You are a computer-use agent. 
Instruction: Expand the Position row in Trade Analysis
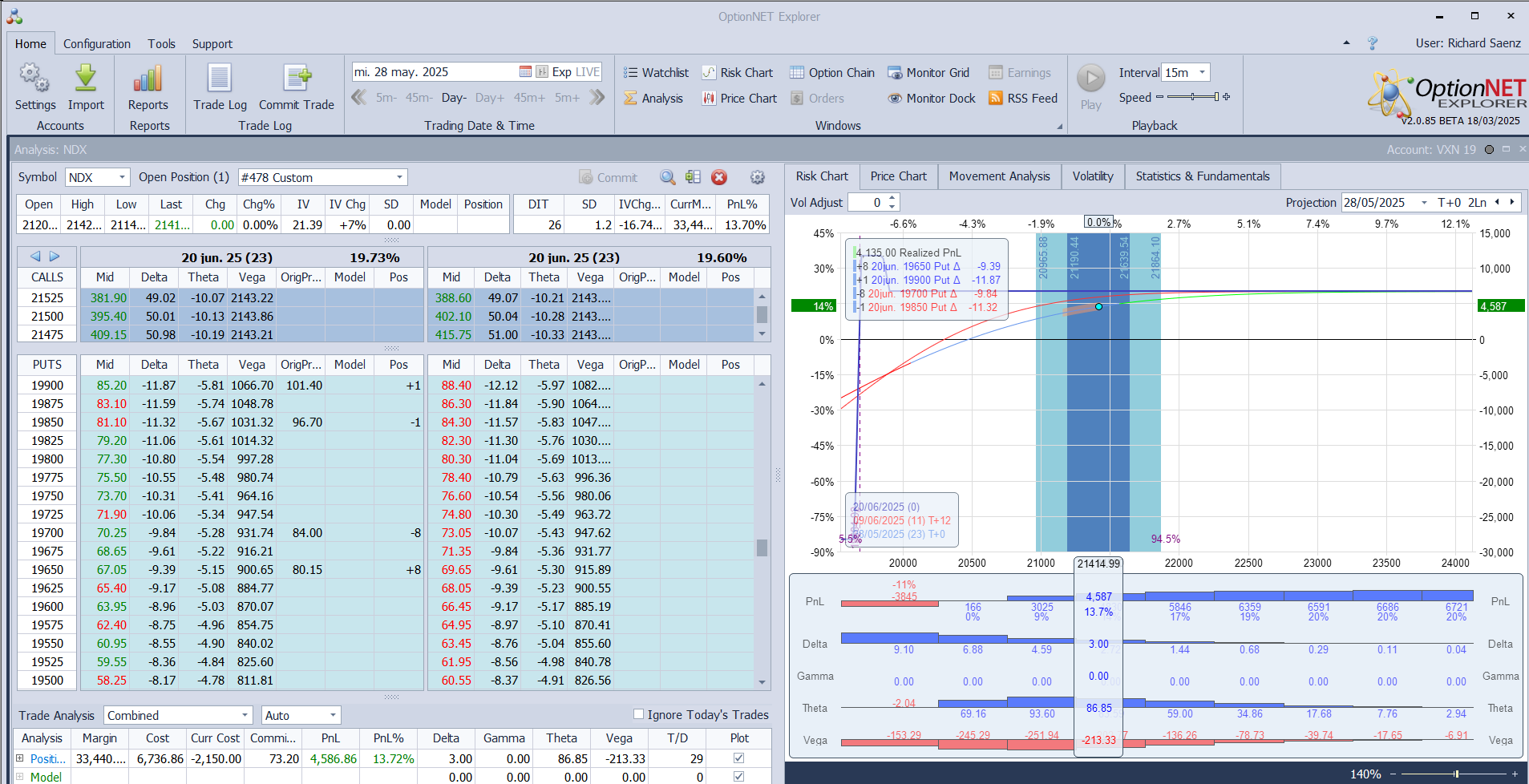coord(20,758)
